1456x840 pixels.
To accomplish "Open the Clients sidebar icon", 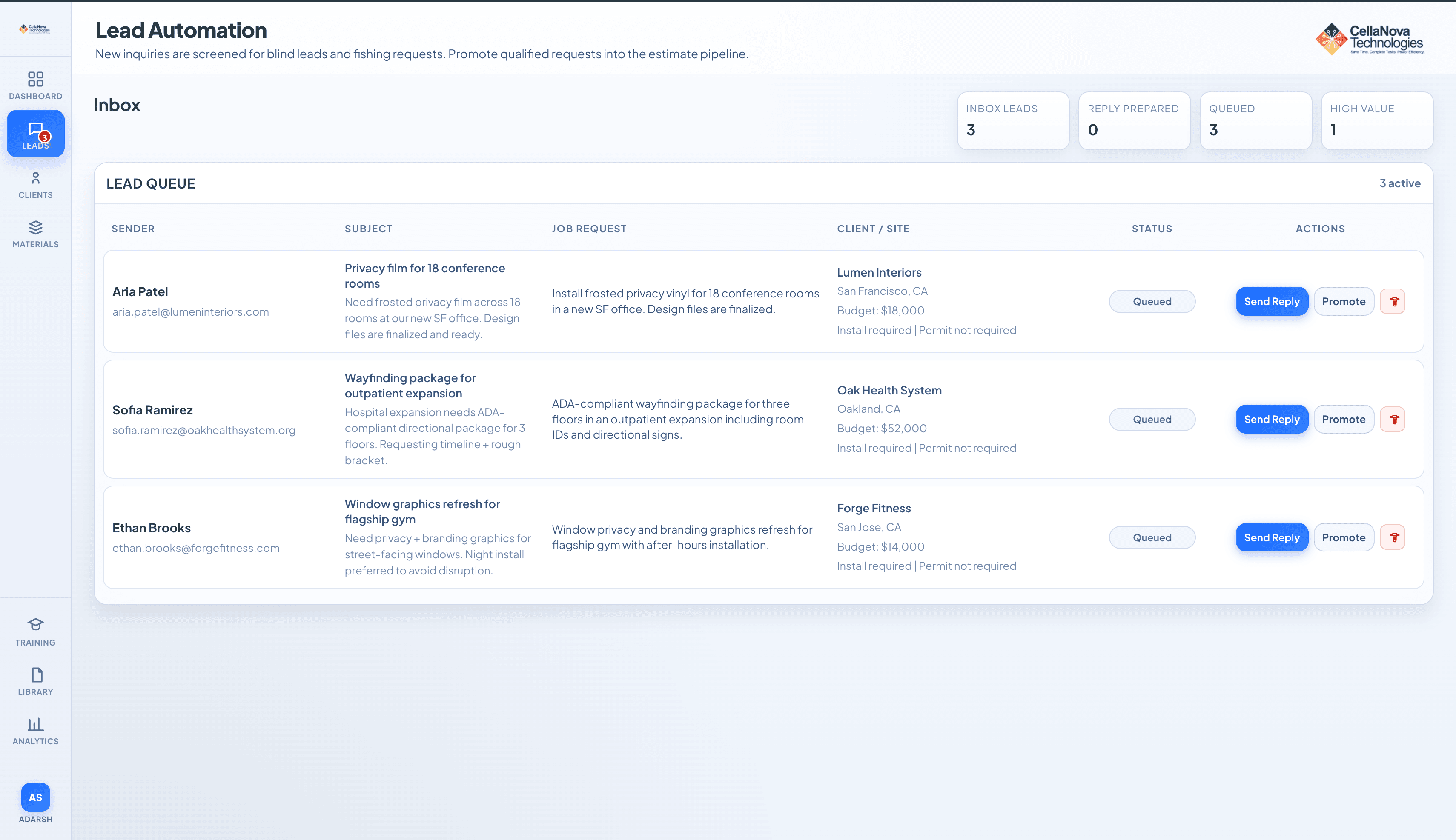I will coord(35,178).
